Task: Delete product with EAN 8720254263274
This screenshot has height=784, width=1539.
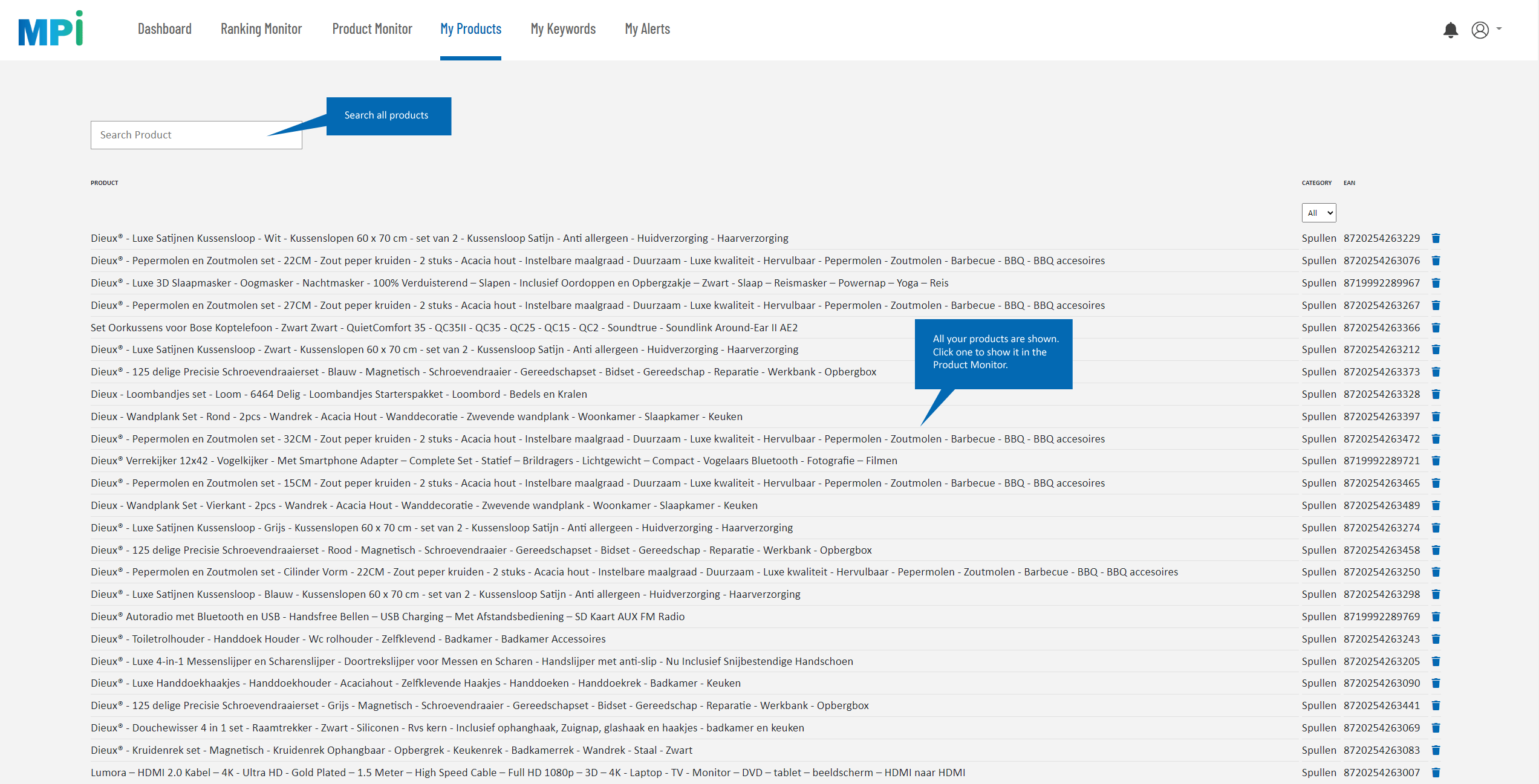Action: point(1436,528)
